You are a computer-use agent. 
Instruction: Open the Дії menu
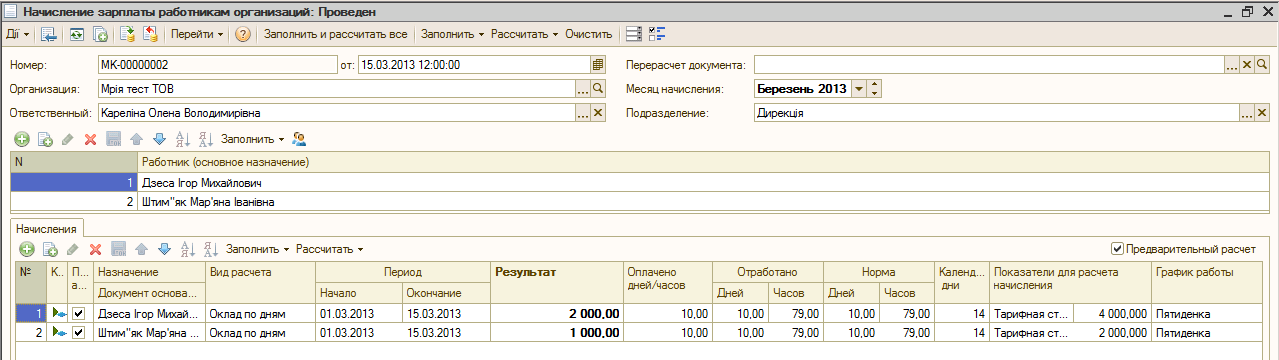[17, 34]
